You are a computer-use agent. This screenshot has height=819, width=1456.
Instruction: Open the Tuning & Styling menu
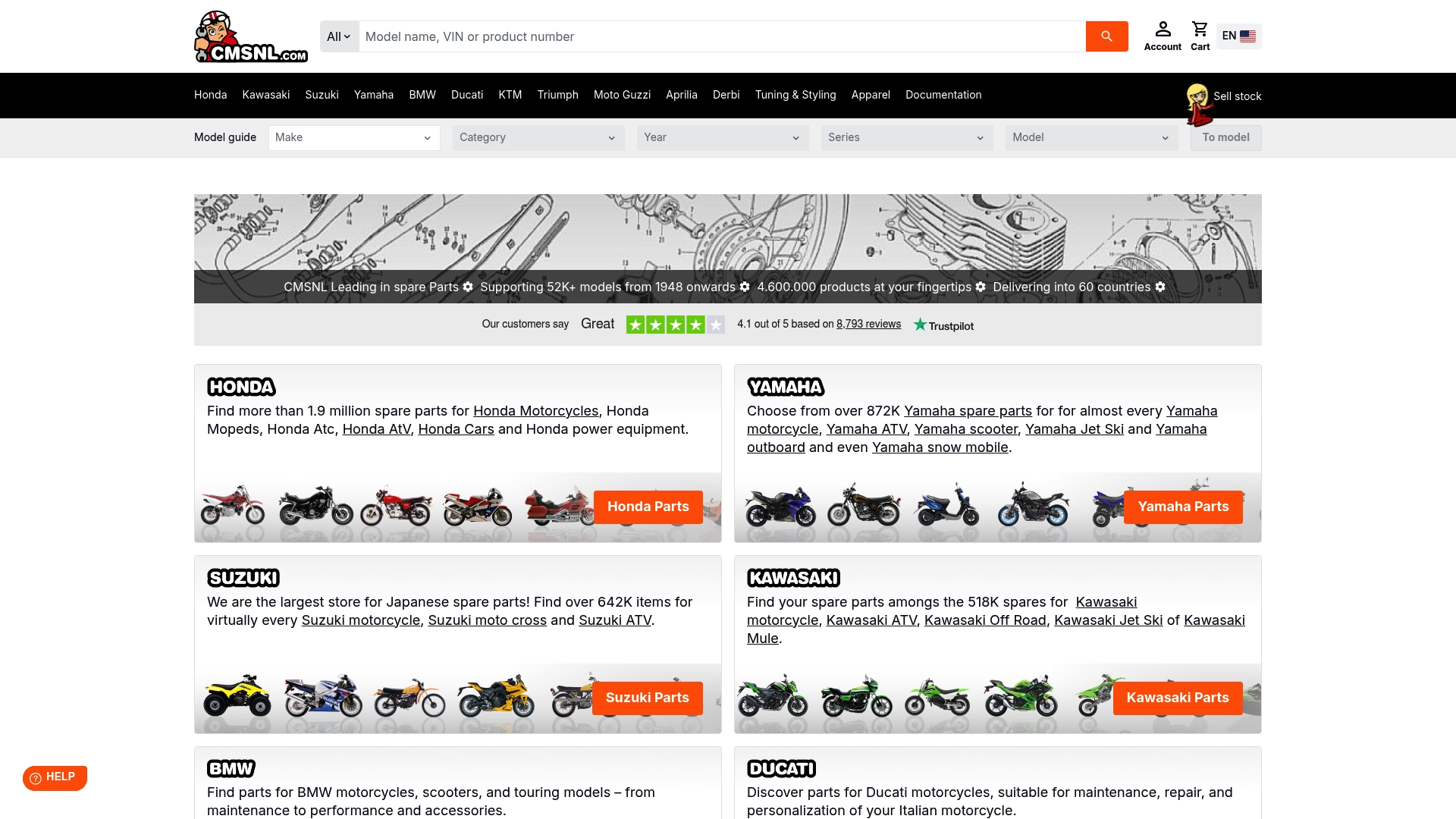coord(795,95)
